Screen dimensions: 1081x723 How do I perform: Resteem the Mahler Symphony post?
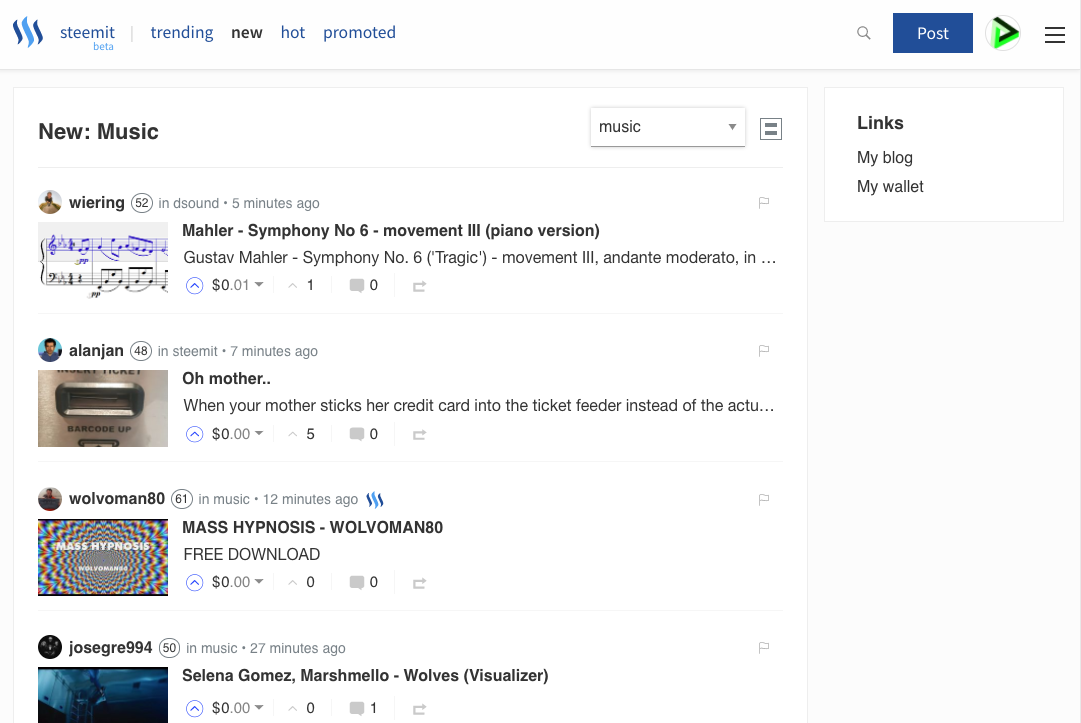pyautogui.click(x=419, y=286)
